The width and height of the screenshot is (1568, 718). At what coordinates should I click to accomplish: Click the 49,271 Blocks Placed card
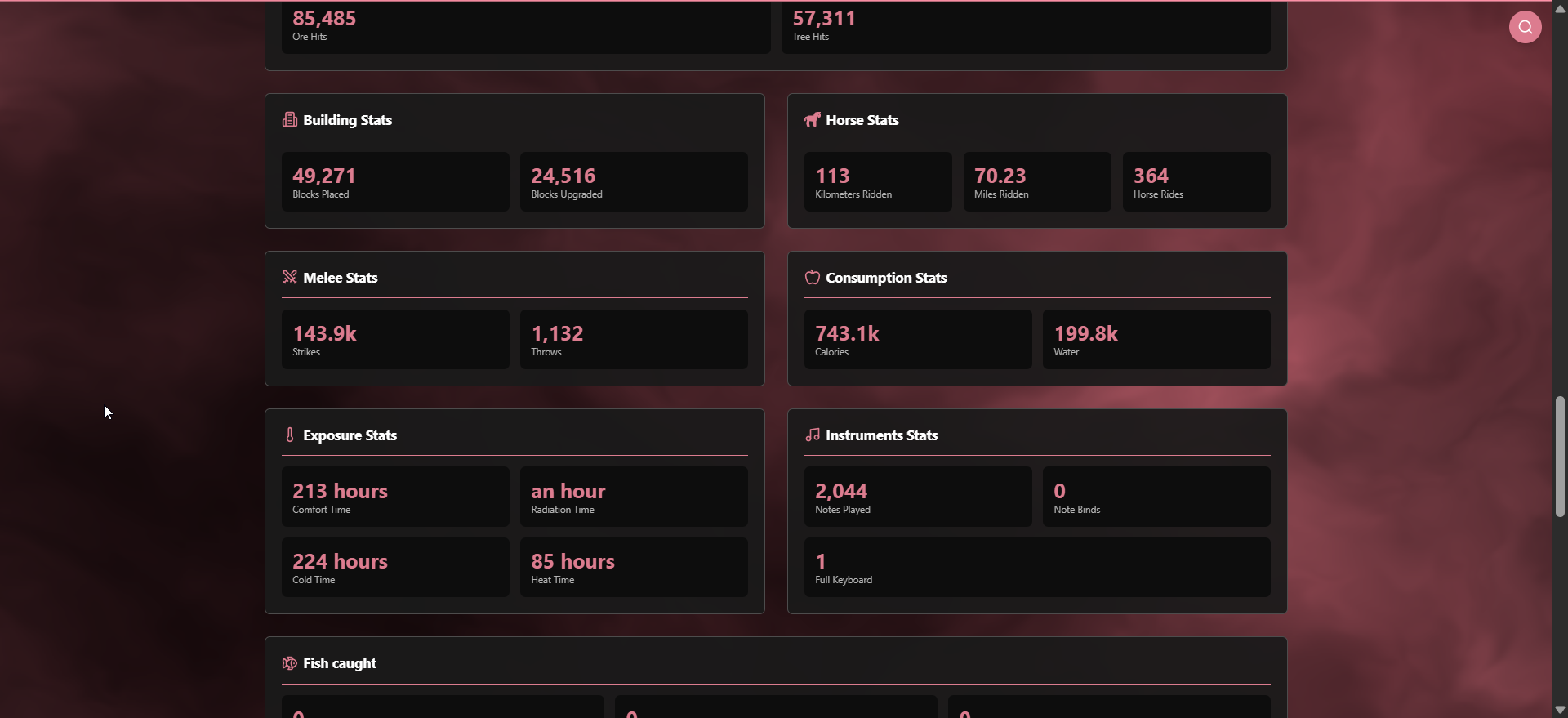395,182
